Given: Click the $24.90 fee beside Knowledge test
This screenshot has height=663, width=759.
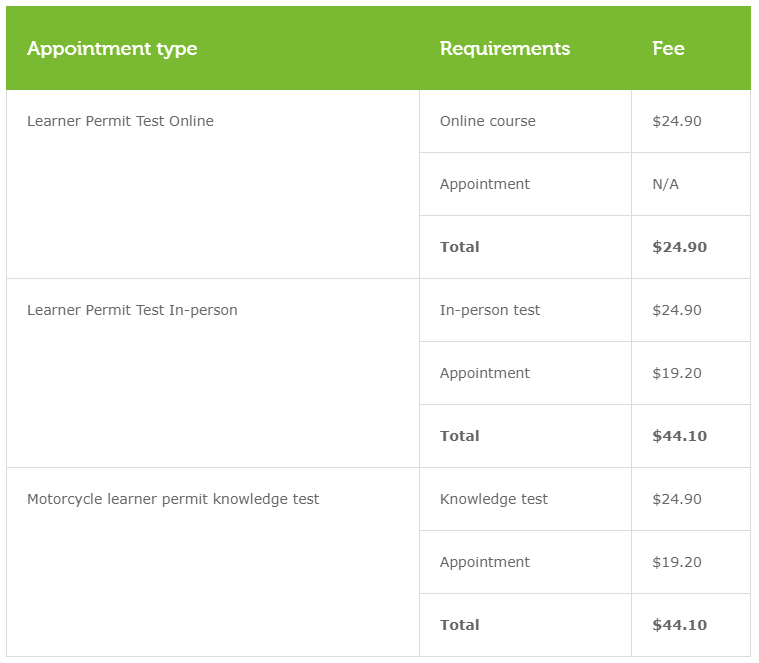Looking at the screenshot, I should click(677, 499).
